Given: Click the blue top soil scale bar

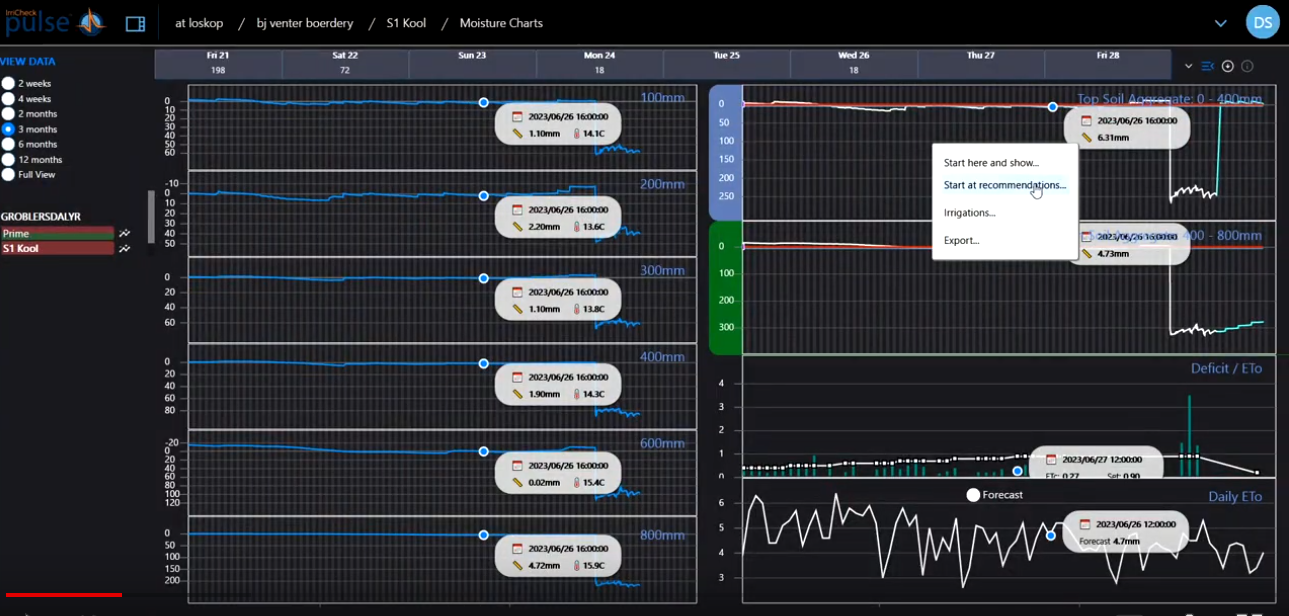Looking at the screenshot, I should click(x=725, y=153).
